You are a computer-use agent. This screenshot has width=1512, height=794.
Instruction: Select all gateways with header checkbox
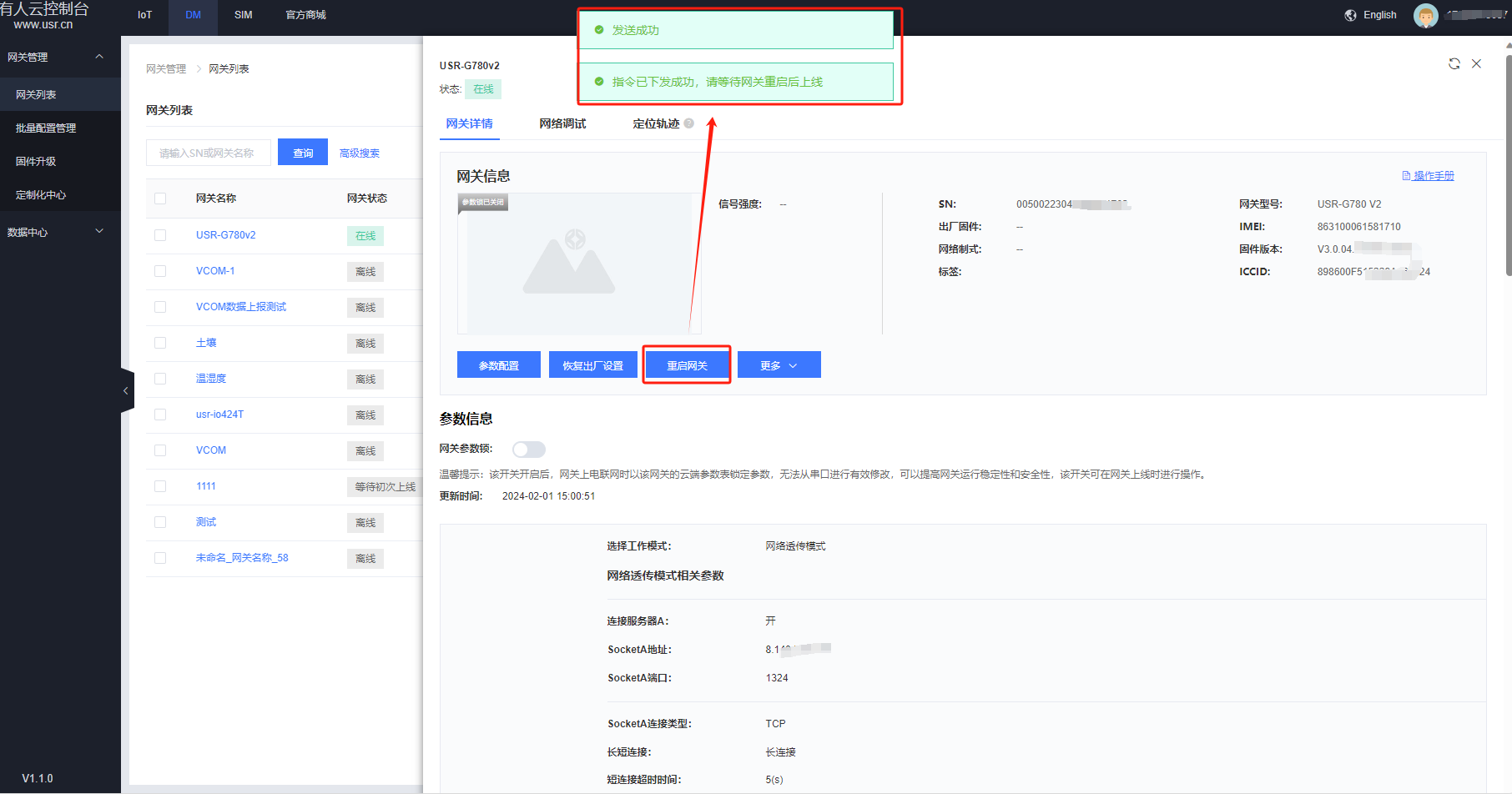pos(160,198)
